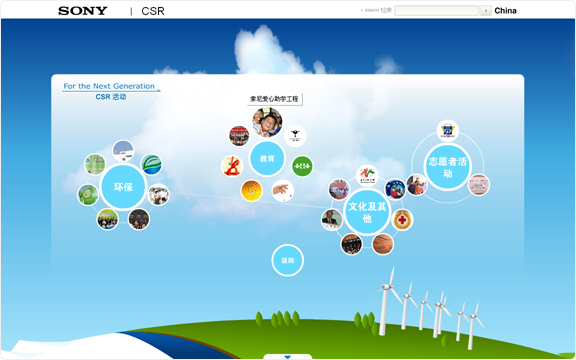Select the red ribbon figure icon
Image resolution: width=576 pixels, height=360 pixels.
(x=232, y=166)
